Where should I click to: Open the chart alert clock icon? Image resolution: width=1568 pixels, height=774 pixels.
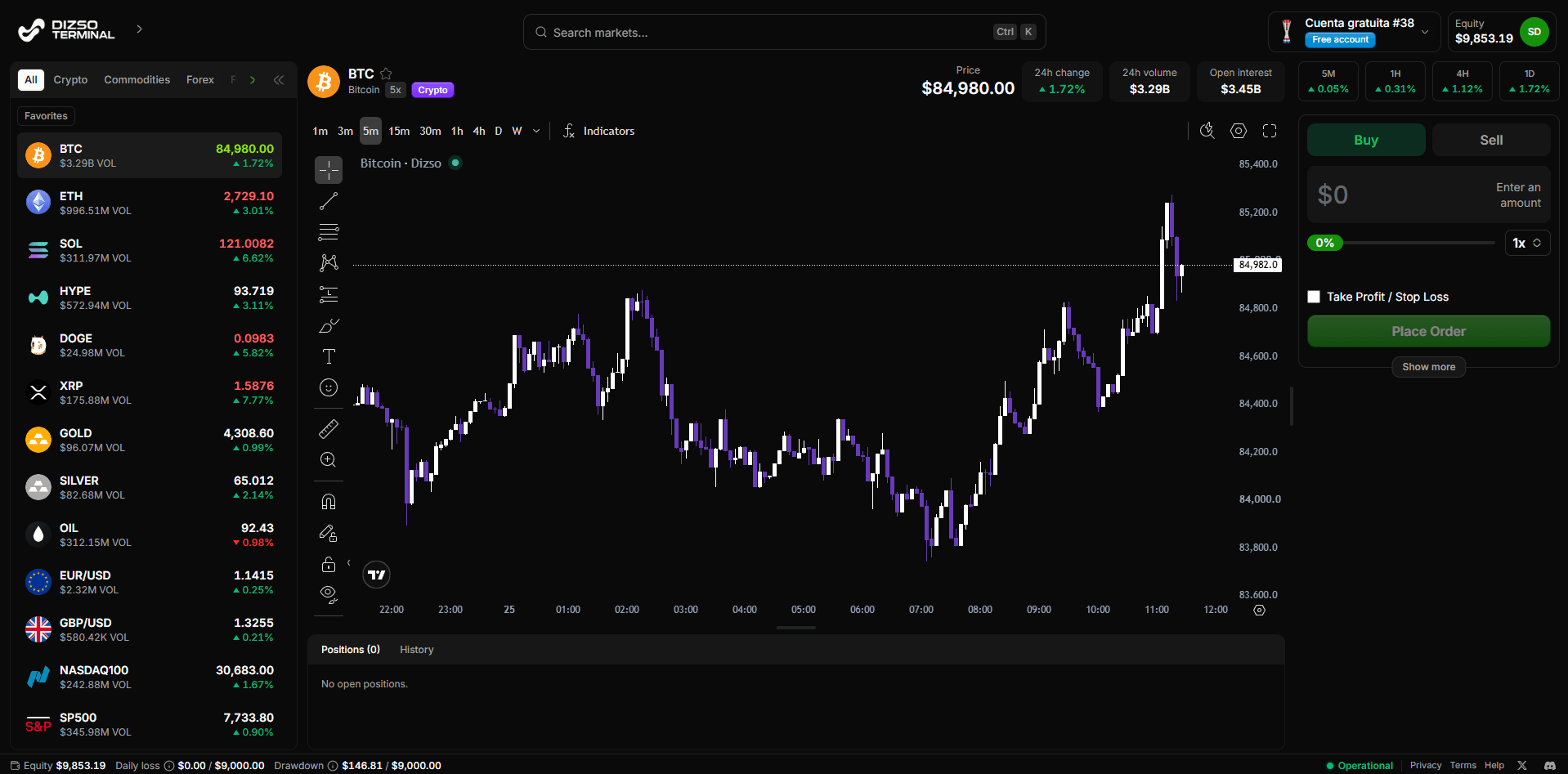pos(1207,131)
